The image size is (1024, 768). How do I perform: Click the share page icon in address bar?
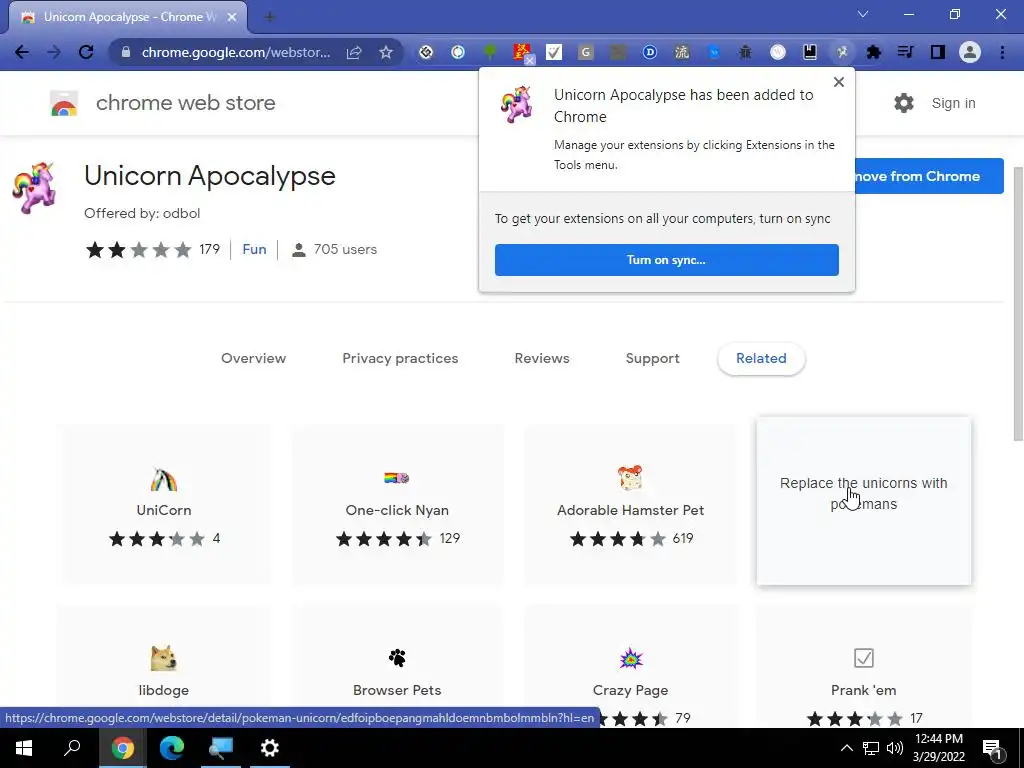click(354, 52)
